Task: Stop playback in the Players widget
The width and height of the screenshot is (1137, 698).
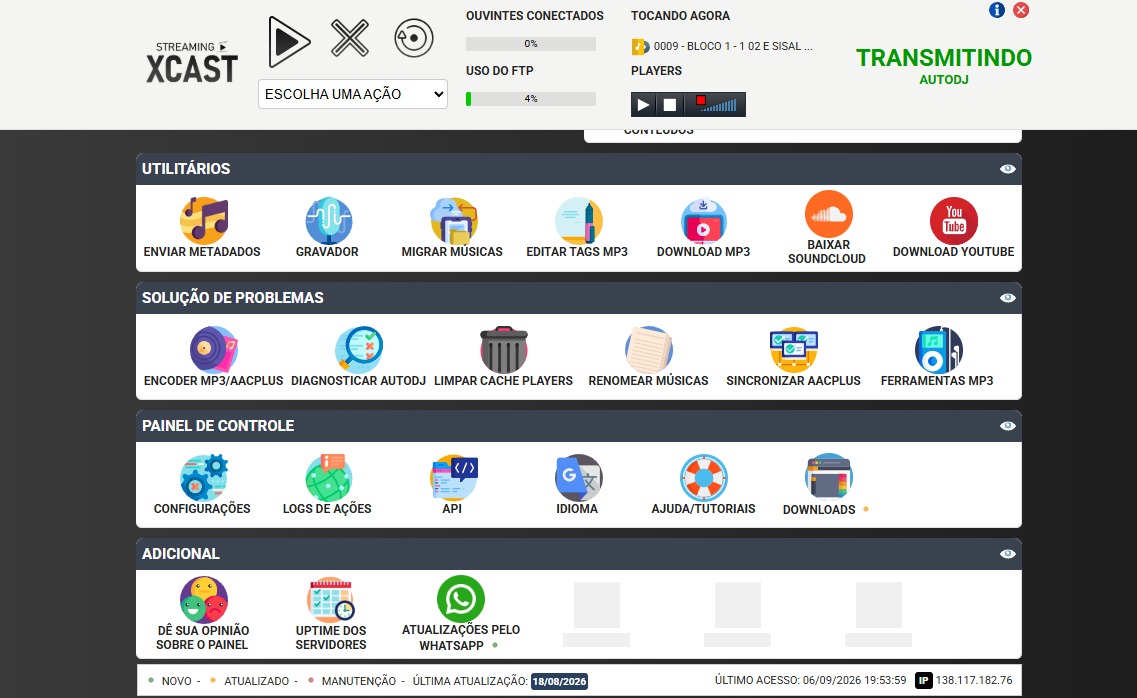Action: (669, 105)
